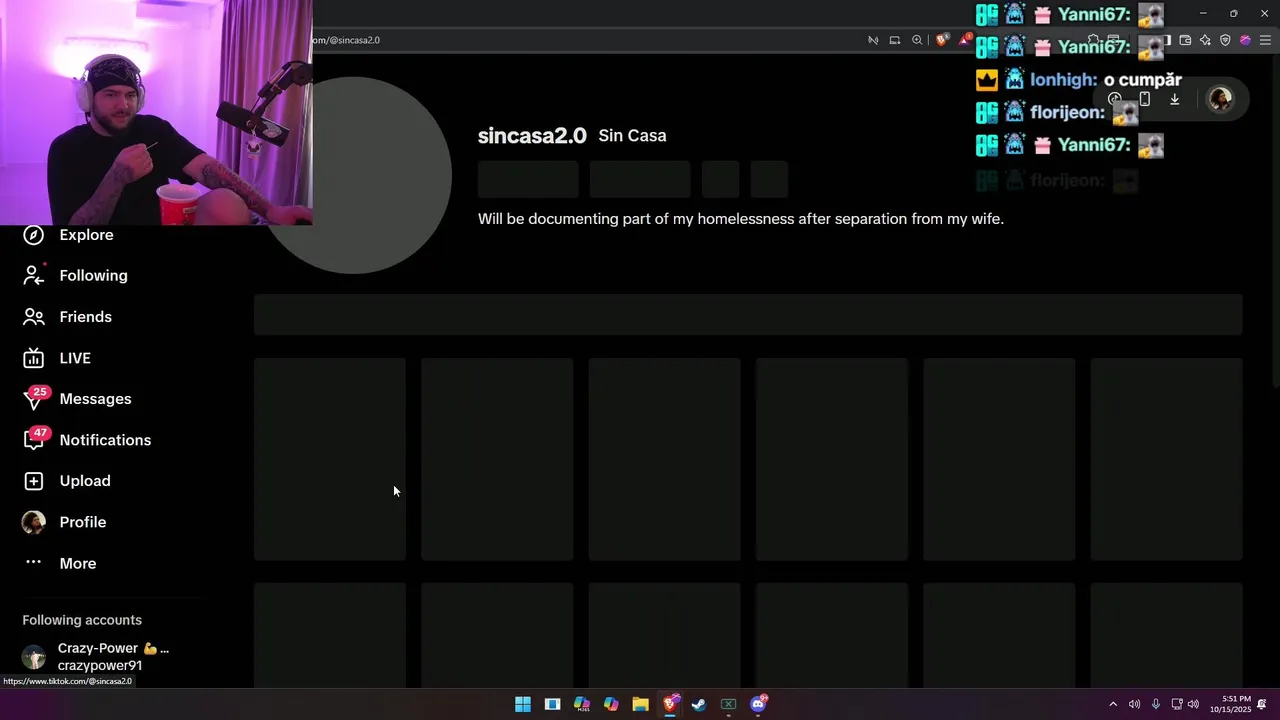The width and height of the screenshot is (1280, 720).
Task: Open Steam from the taskbar
Action: [x=699, y=704]
